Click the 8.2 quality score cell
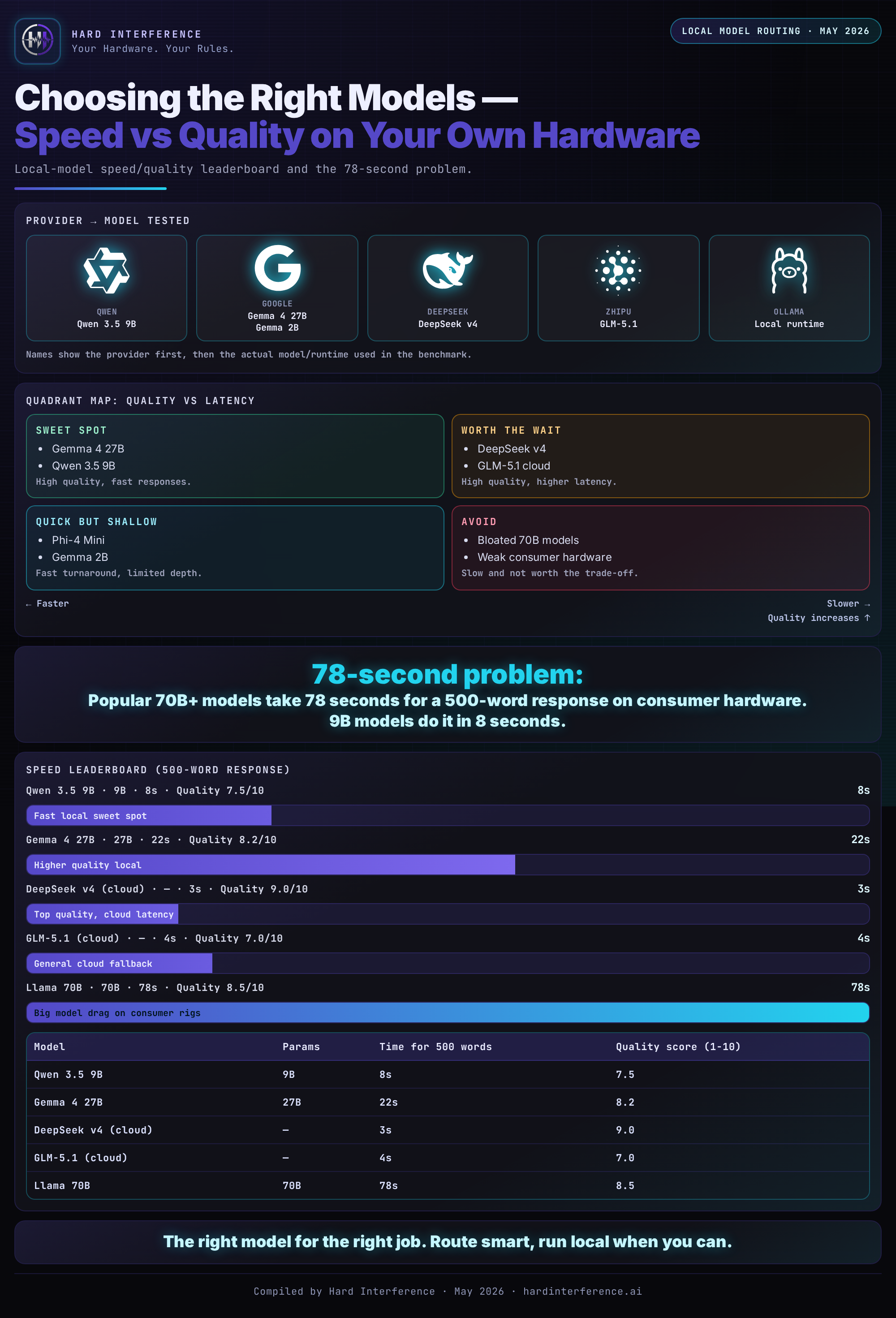 [625, 1103]
